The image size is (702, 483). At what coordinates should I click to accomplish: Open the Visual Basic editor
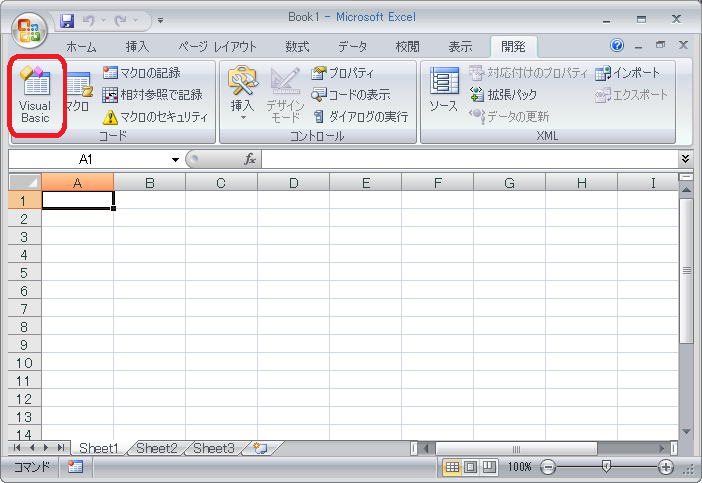click(x=35, y=95)
